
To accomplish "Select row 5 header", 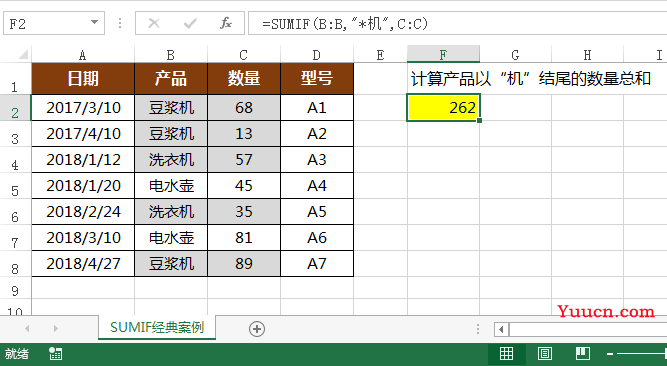I will (15, 186).
